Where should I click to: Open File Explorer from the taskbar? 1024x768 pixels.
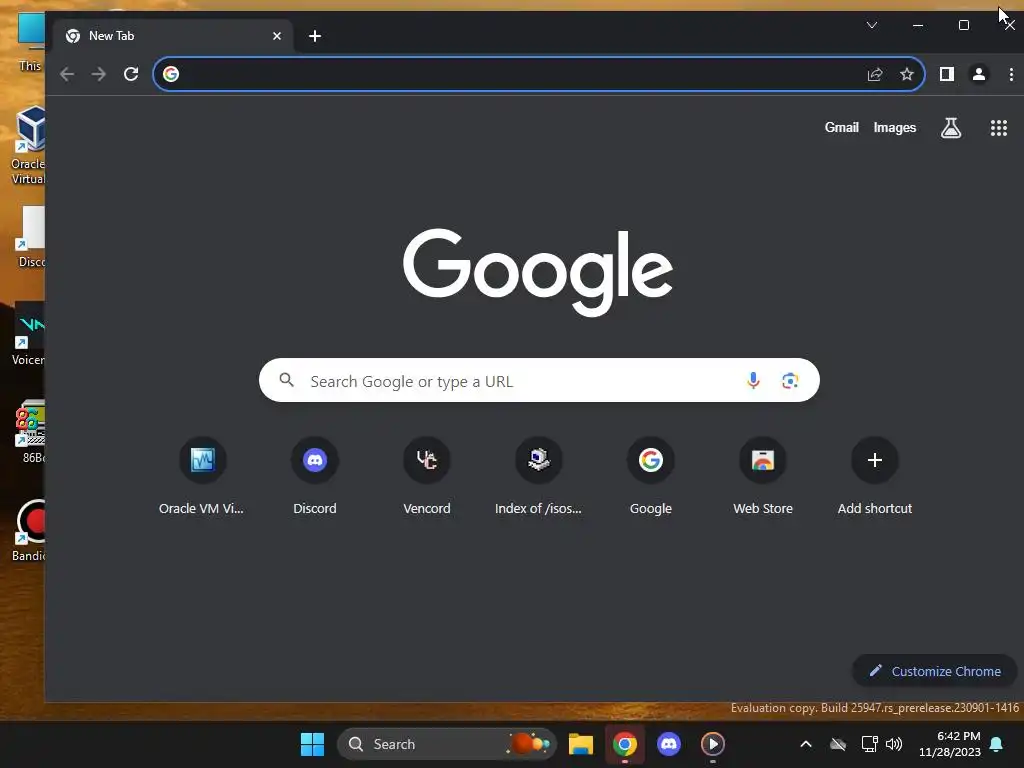click(x=581, y=744)
